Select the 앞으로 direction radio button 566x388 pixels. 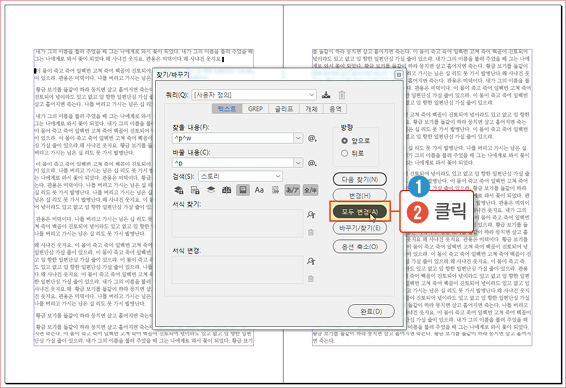point(344,141)
